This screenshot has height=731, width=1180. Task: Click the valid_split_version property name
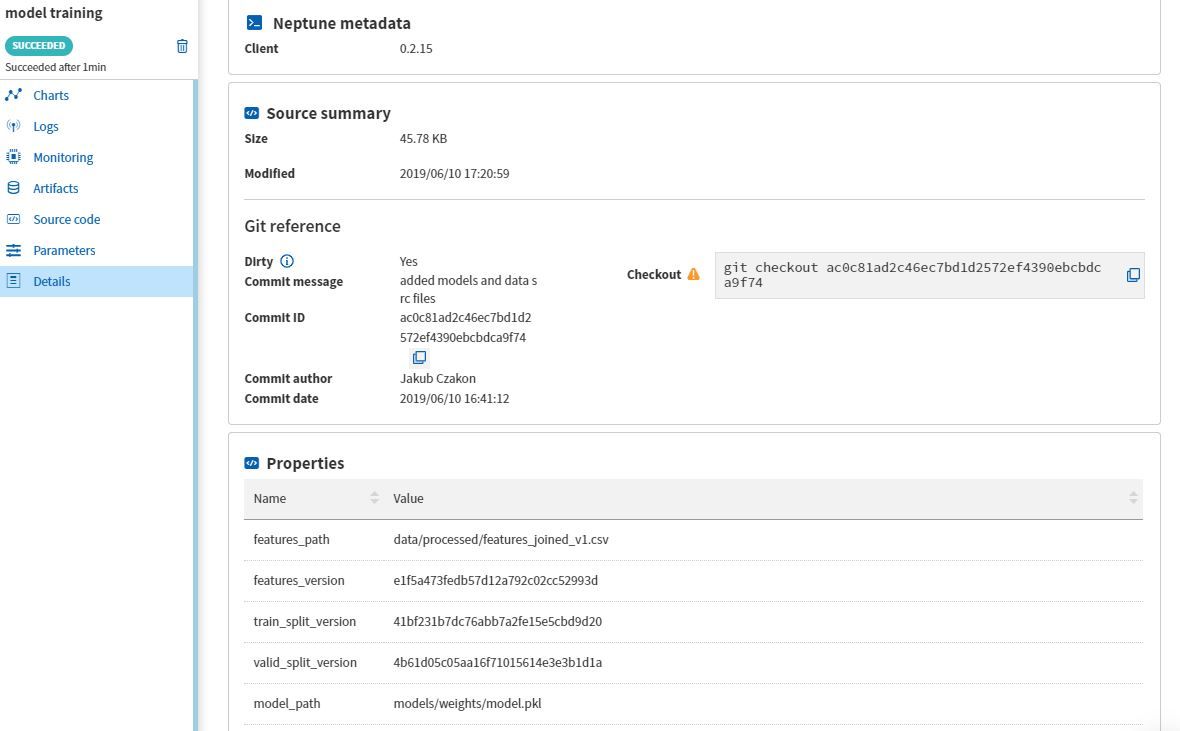[305, 662]
